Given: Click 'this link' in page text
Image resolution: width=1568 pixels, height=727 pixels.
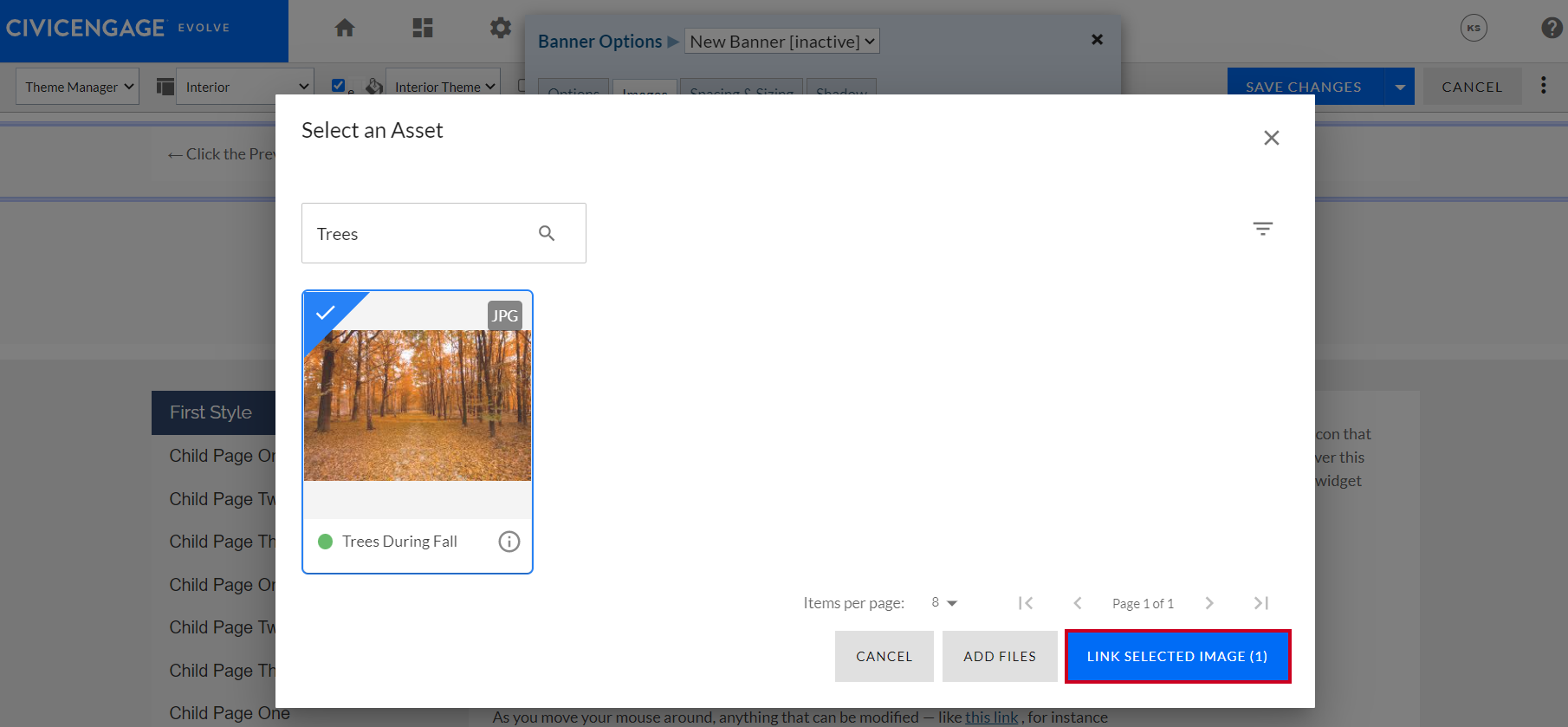Looking at the screenshot, I should tap(992, 717).
